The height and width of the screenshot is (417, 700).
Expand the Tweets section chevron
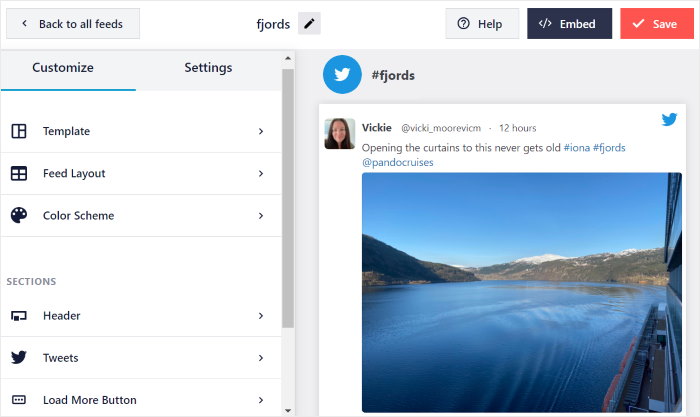click(x=261, y=358)
